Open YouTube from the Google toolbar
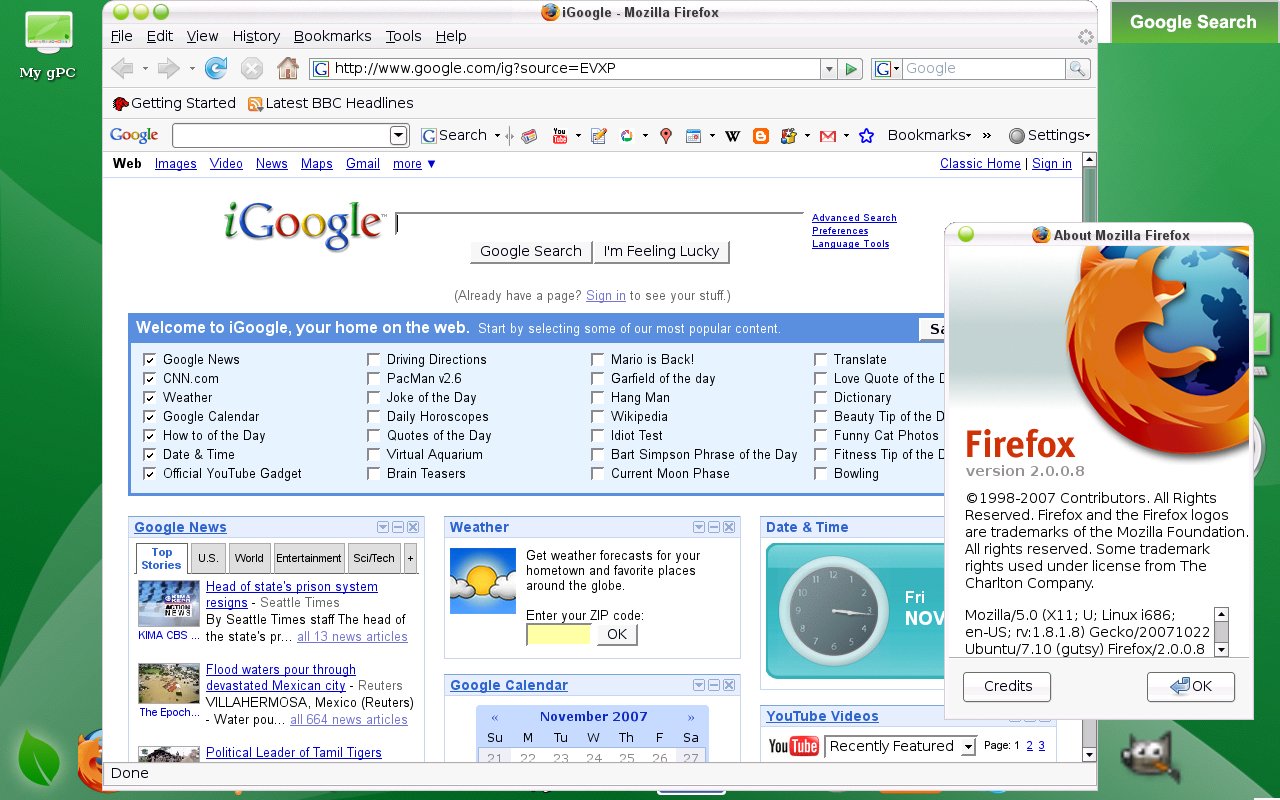Screen dimensions: 1280x800 coord(560,136)
